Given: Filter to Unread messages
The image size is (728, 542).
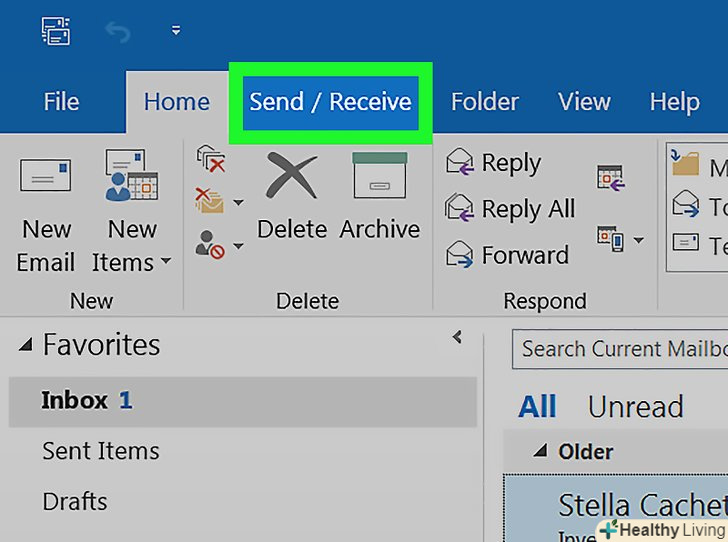Looking at the screenshot, I should click(x=636, y=406).
